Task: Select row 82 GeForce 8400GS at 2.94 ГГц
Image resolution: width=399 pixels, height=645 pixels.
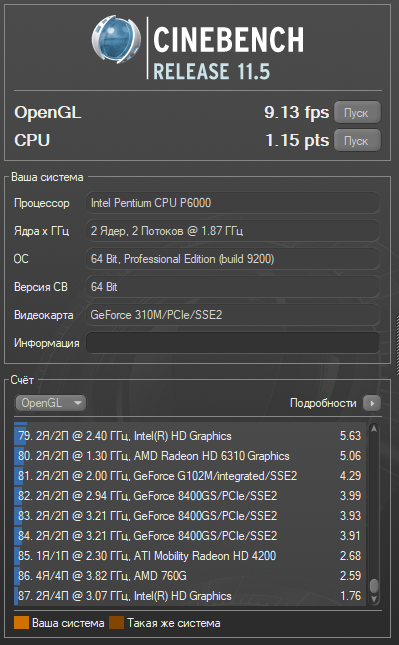Action: coord(190,496)
